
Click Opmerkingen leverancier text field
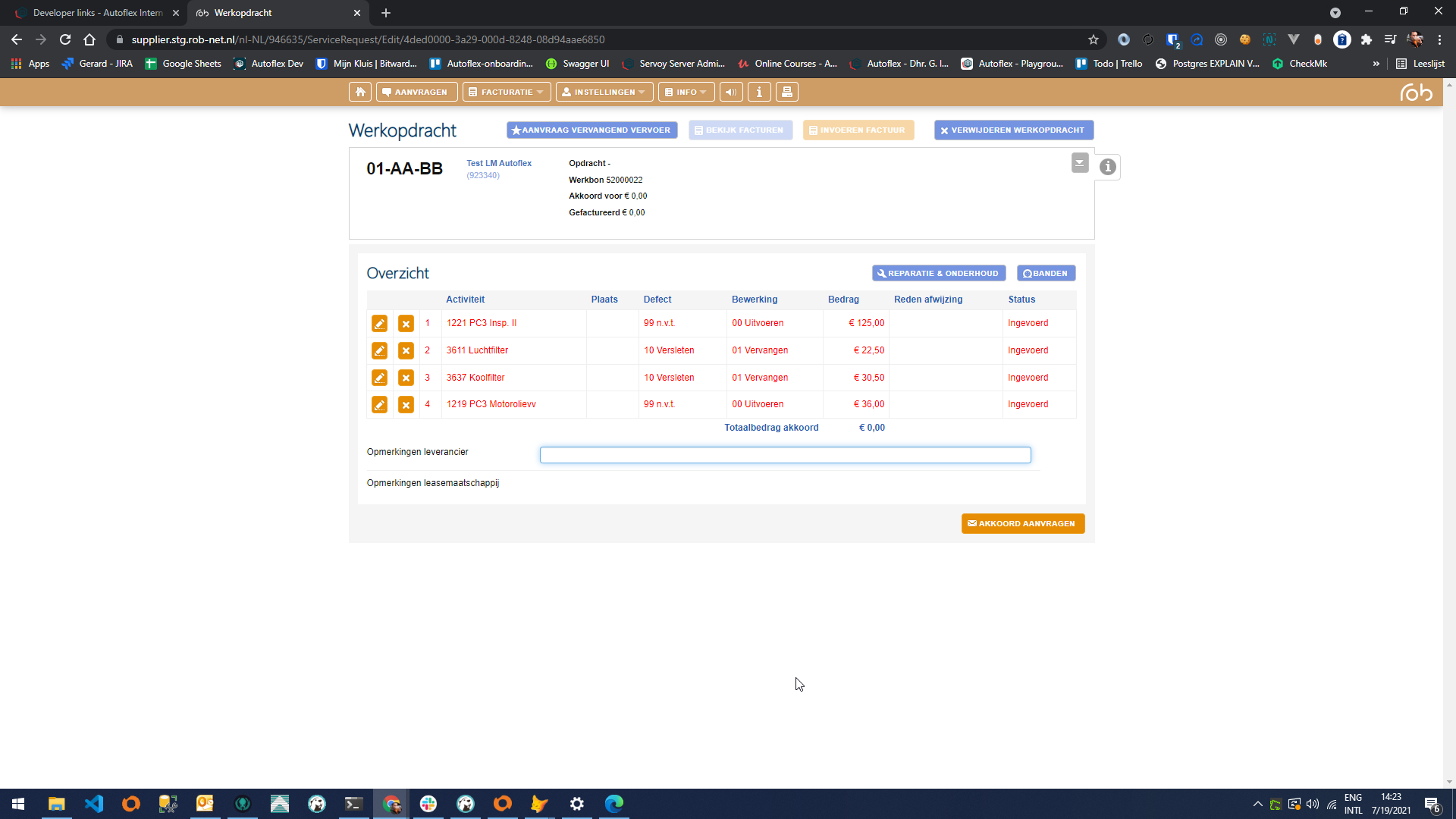pyautogui.click(x=785, y=455)
